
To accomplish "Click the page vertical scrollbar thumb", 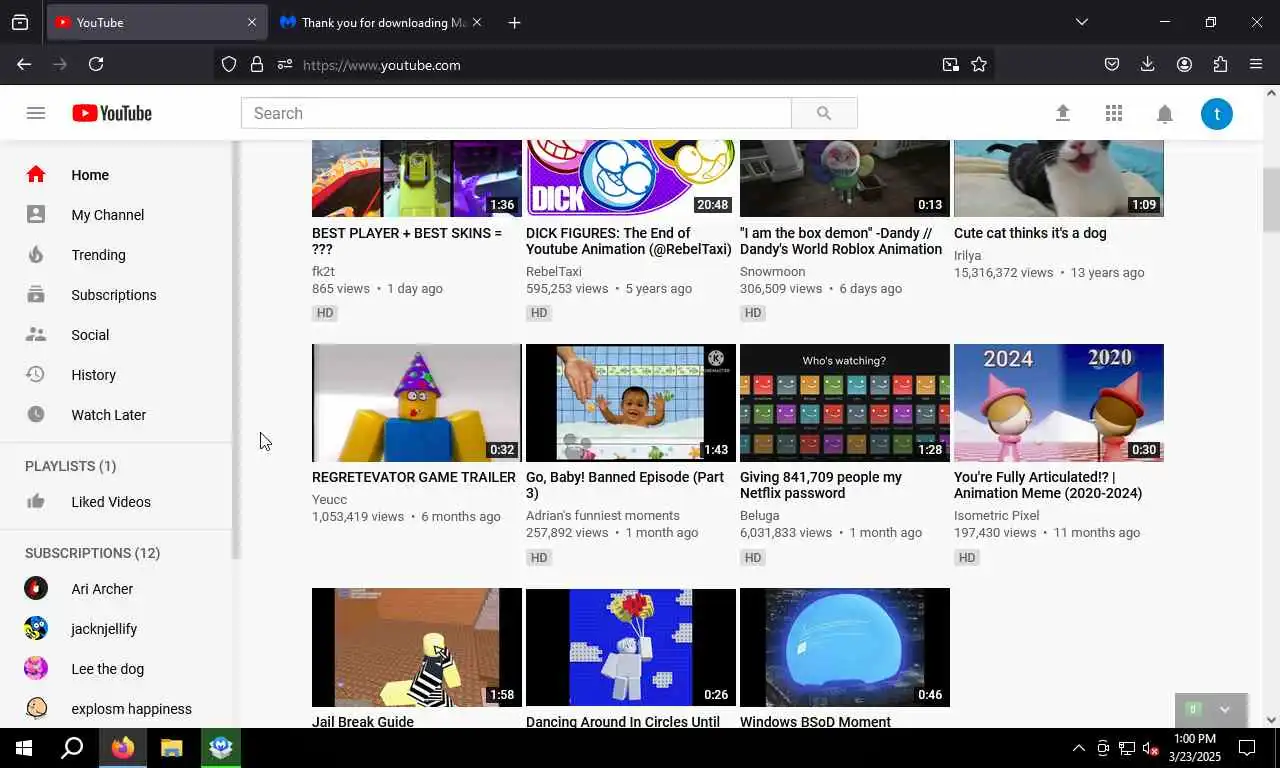I will click(x=1271, y=200).
